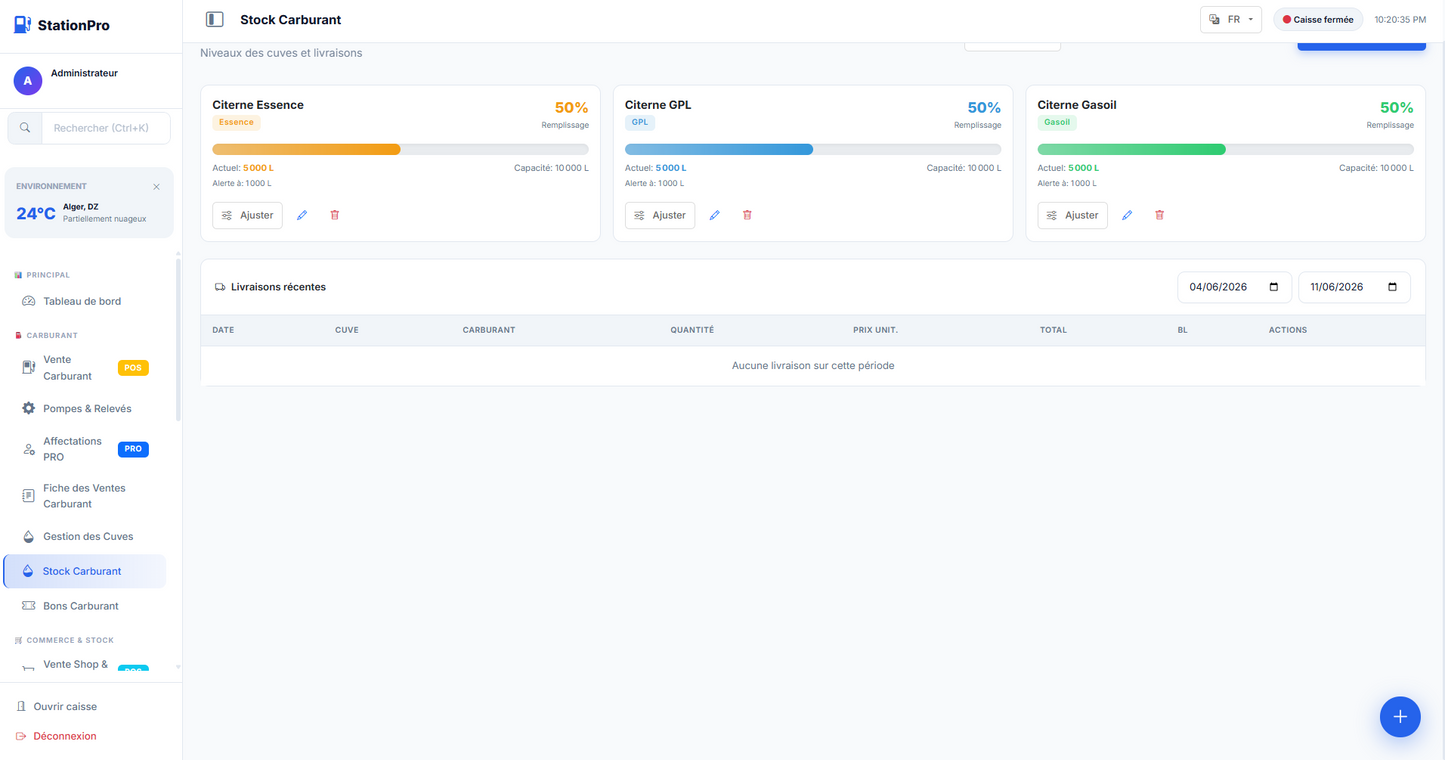Screen dimensions: 1445x760
Task: Click the Ouvrir caisse link
Action: (65, 706)
